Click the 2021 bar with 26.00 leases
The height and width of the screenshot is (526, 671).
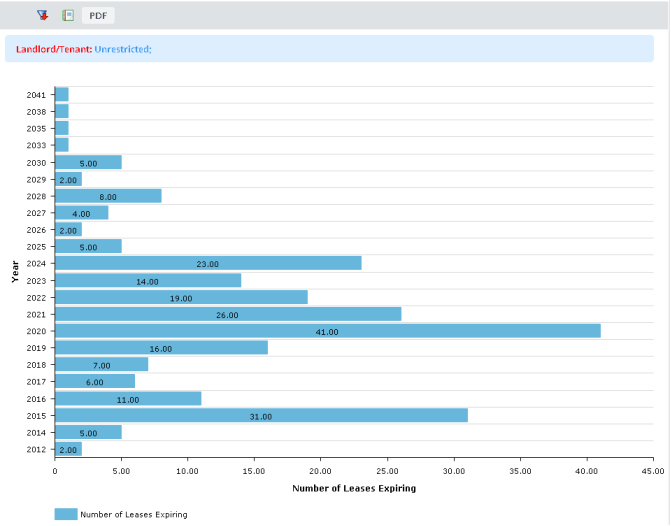pyautogui.click(x=227, y=314)
